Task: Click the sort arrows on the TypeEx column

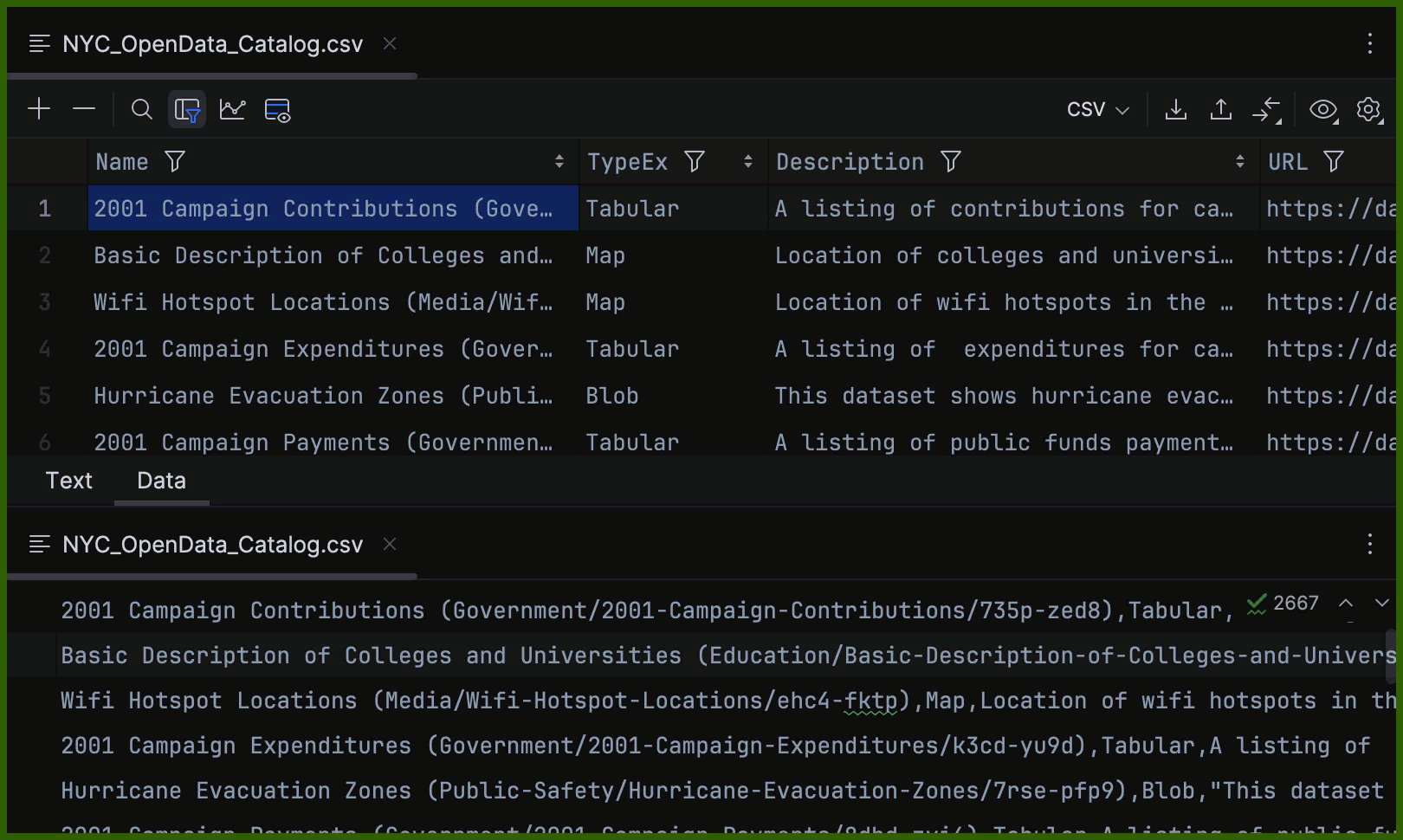Action: (748, 161)
